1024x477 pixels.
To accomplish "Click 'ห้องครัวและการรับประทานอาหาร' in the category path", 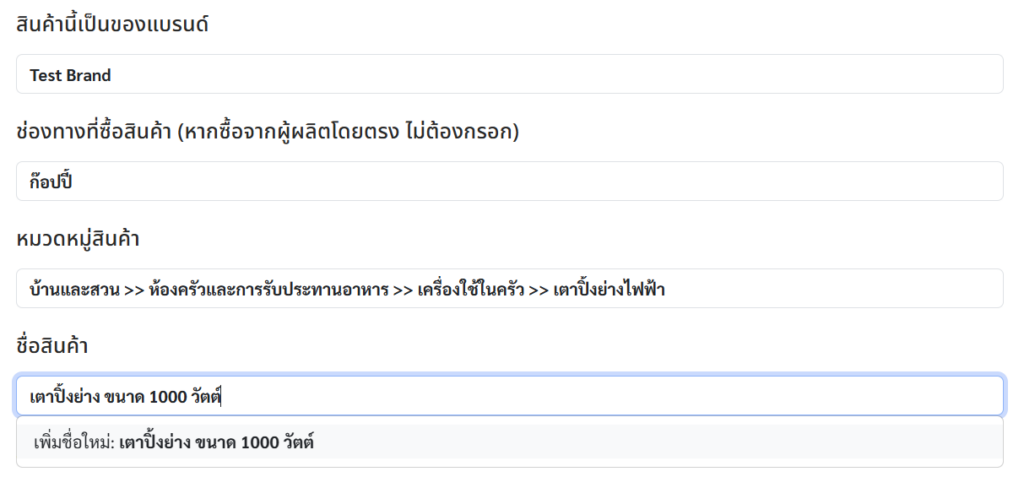I will click(x=268, y=290).
